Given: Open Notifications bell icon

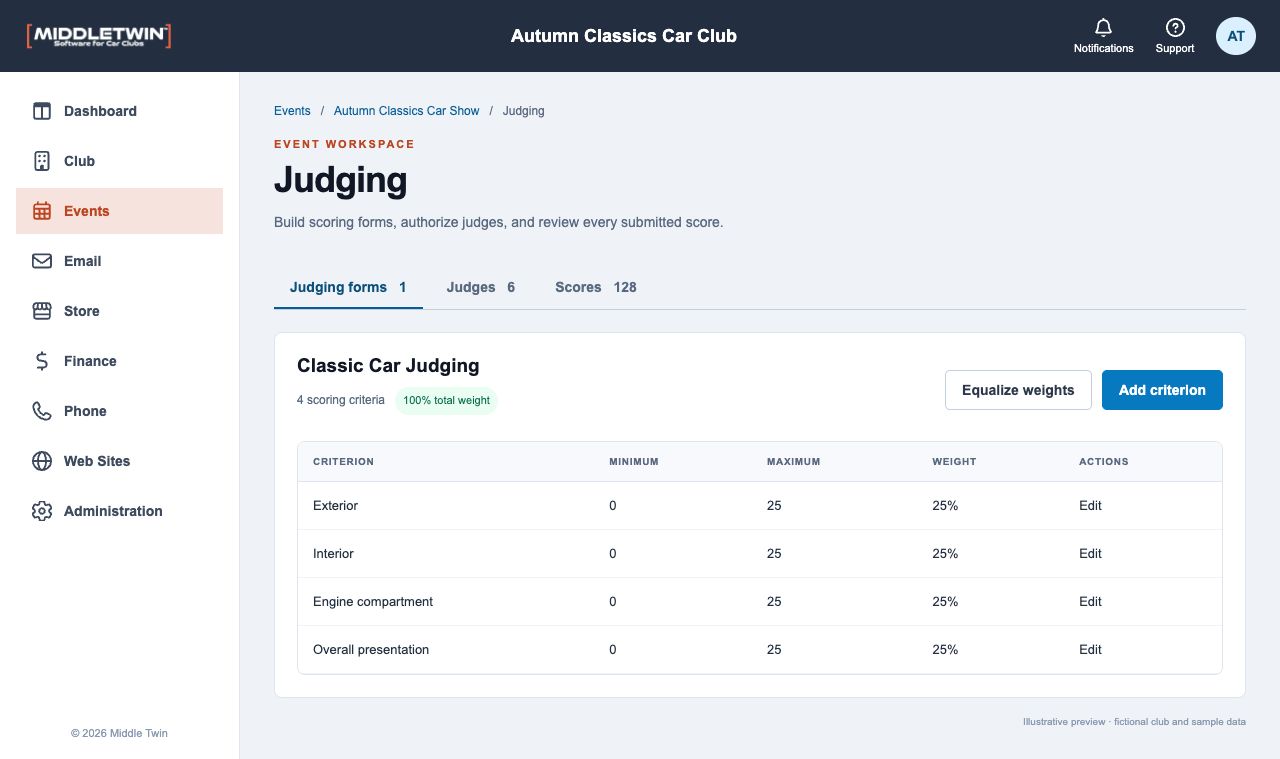Looking at the screenshot, I should click(1104, 27).
